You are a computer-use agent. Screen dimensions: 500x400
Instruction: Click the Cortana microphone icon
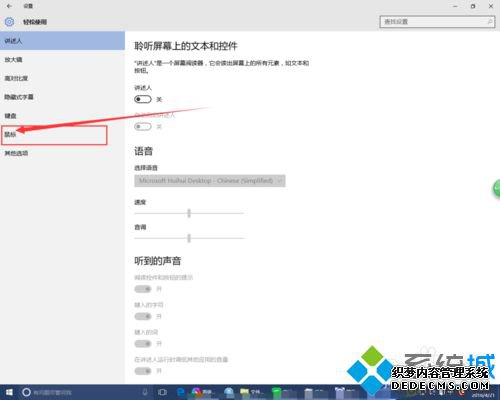click(x=145, y=392)
